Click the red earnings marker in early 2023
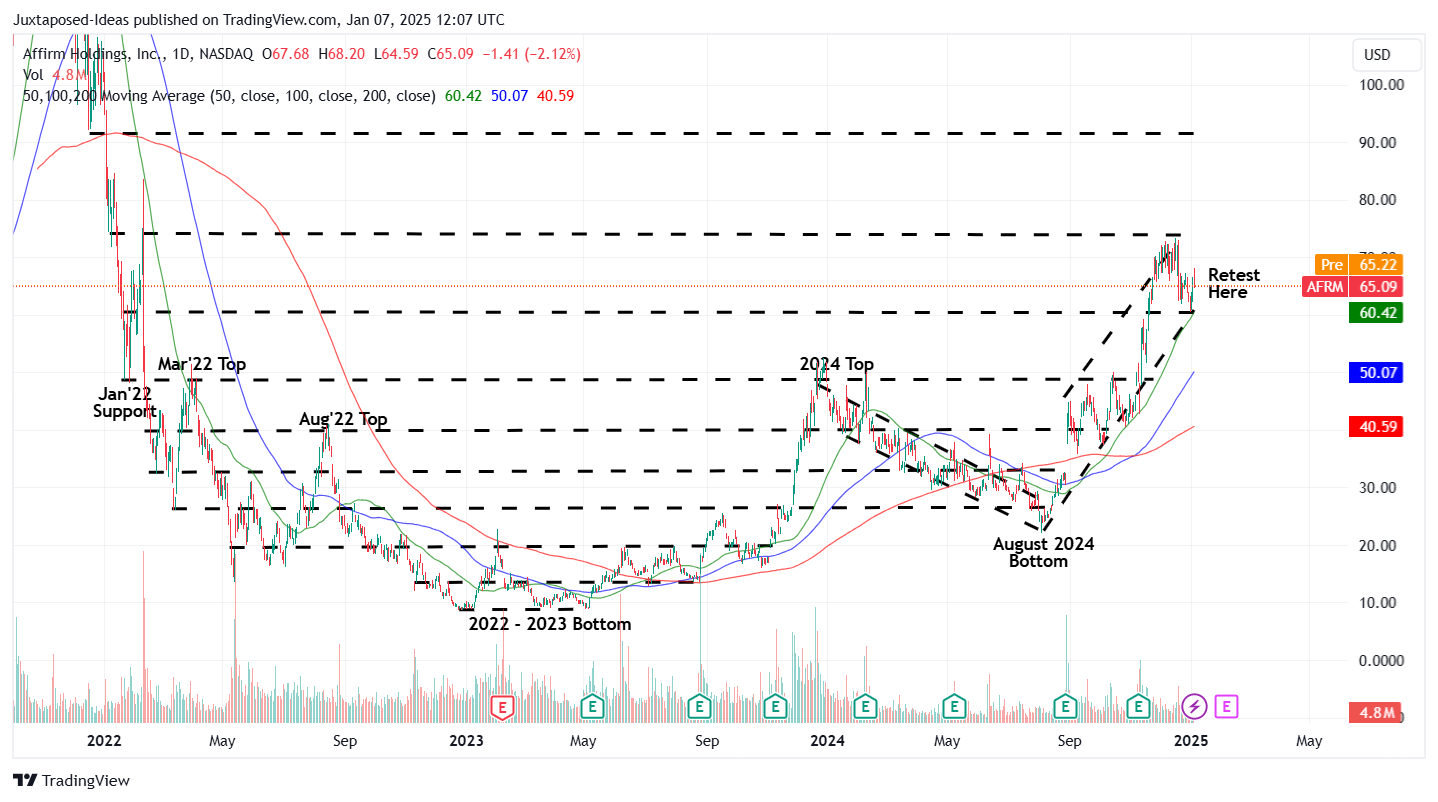The image size is (1438, 802). [501, 707]
